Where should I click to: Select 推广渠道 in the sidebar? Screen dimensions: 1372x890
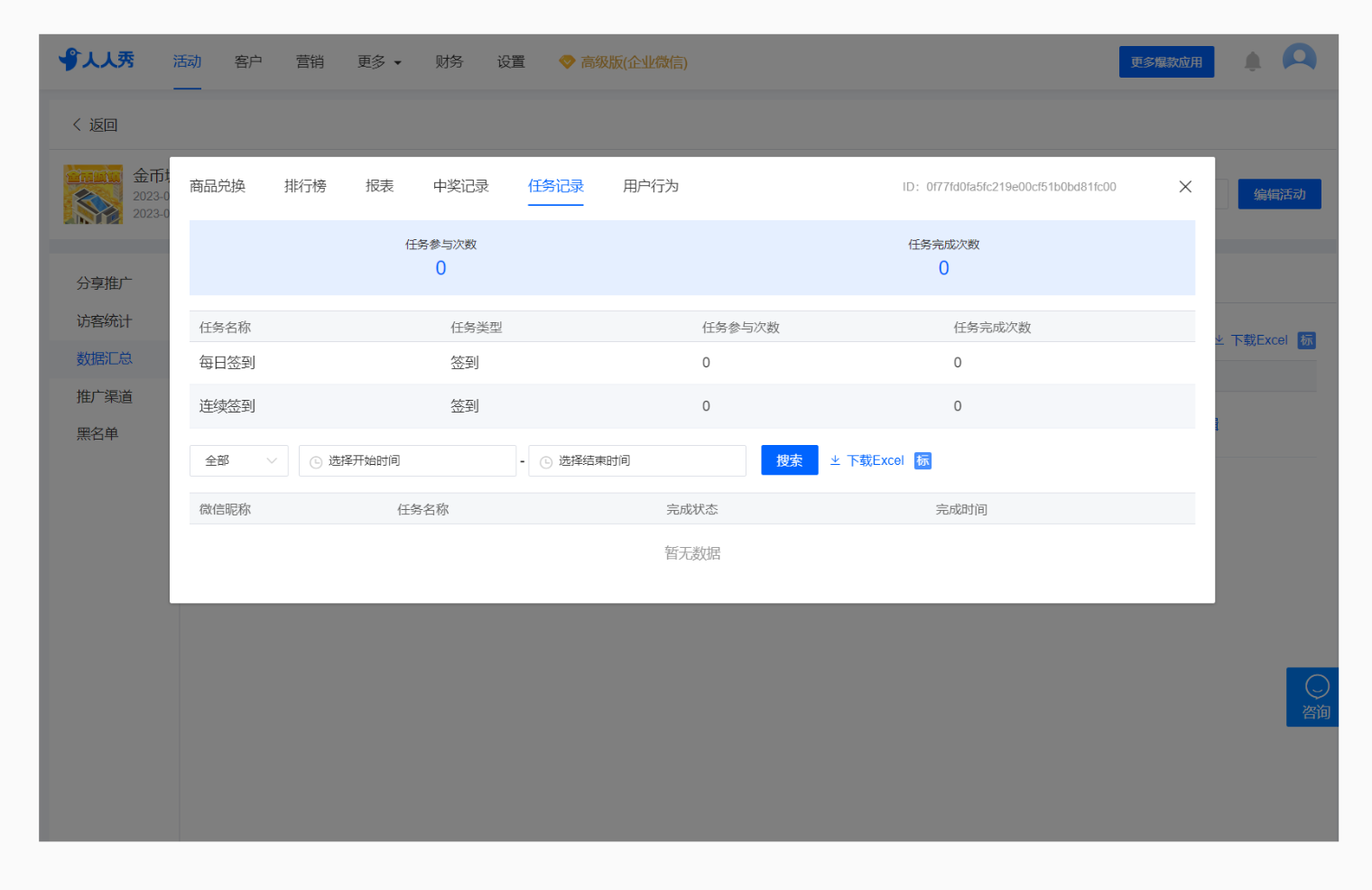105,396
